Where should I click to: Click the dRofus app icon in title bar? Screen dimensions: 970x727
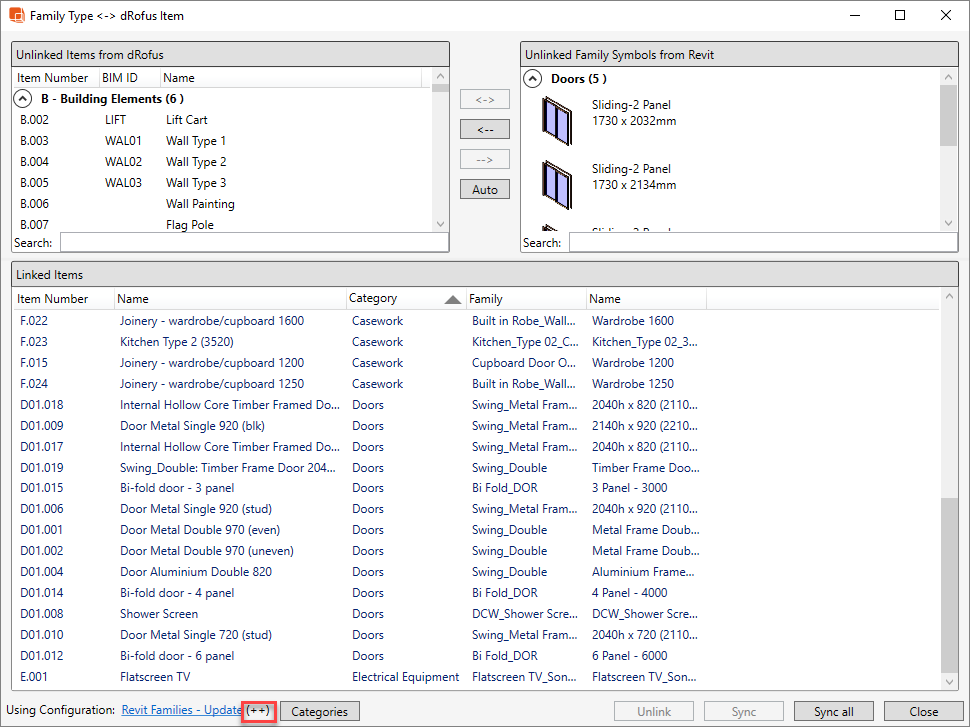click(x=15, y=15)
